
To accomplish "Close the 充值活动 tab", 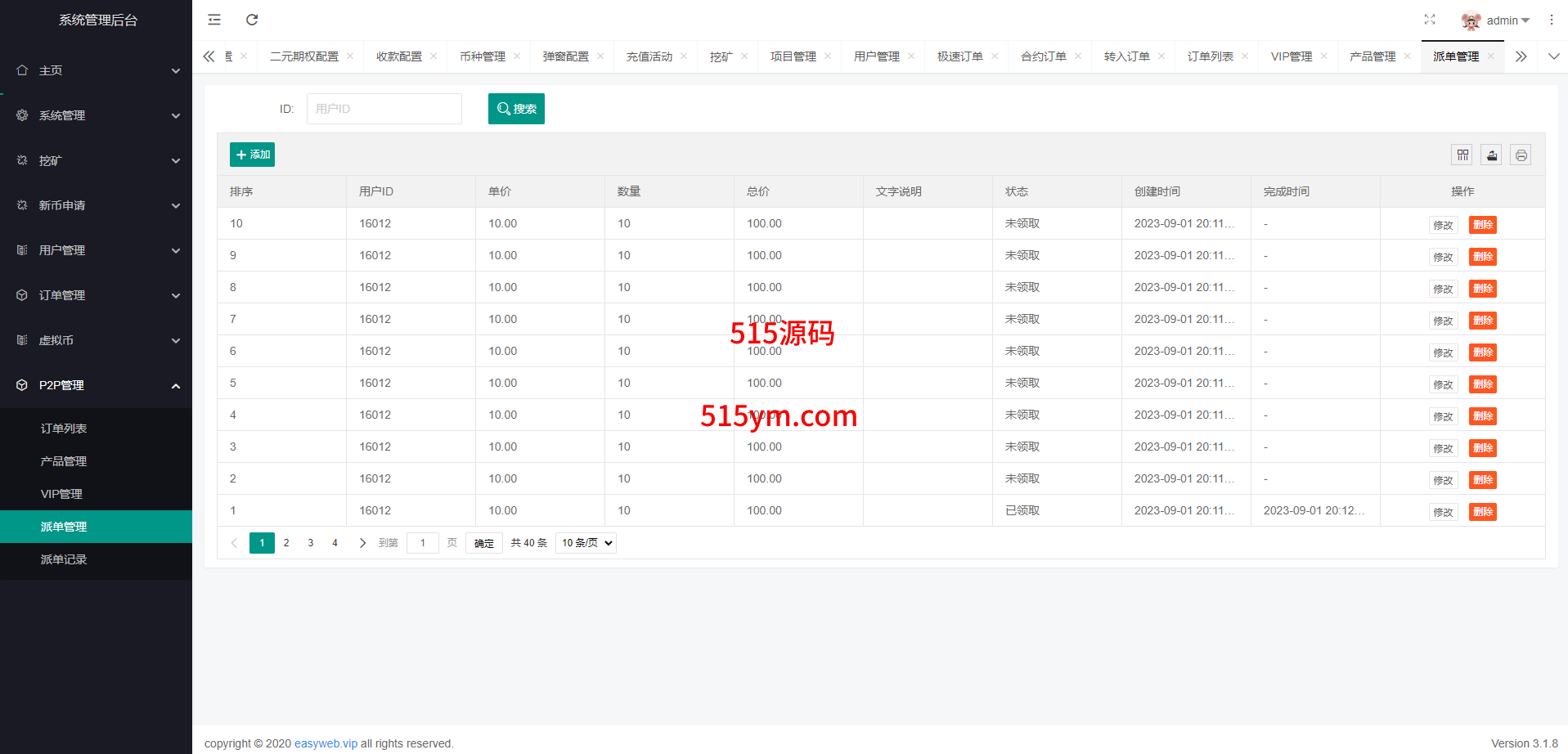I will (684, 56).
